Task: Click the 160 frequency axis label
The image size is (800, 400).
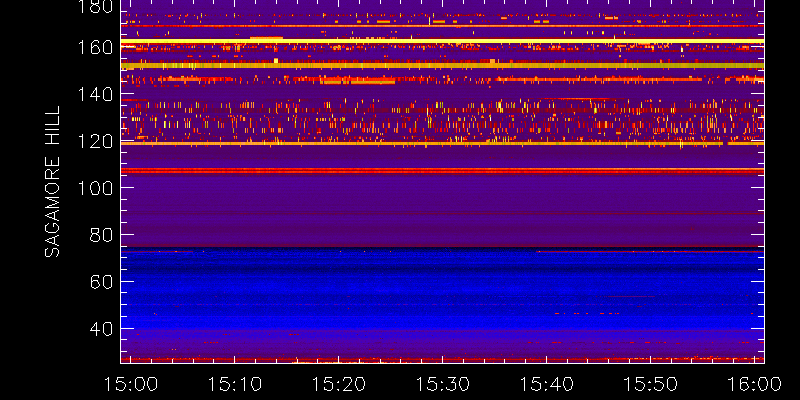Action: [x=95, y=47]
